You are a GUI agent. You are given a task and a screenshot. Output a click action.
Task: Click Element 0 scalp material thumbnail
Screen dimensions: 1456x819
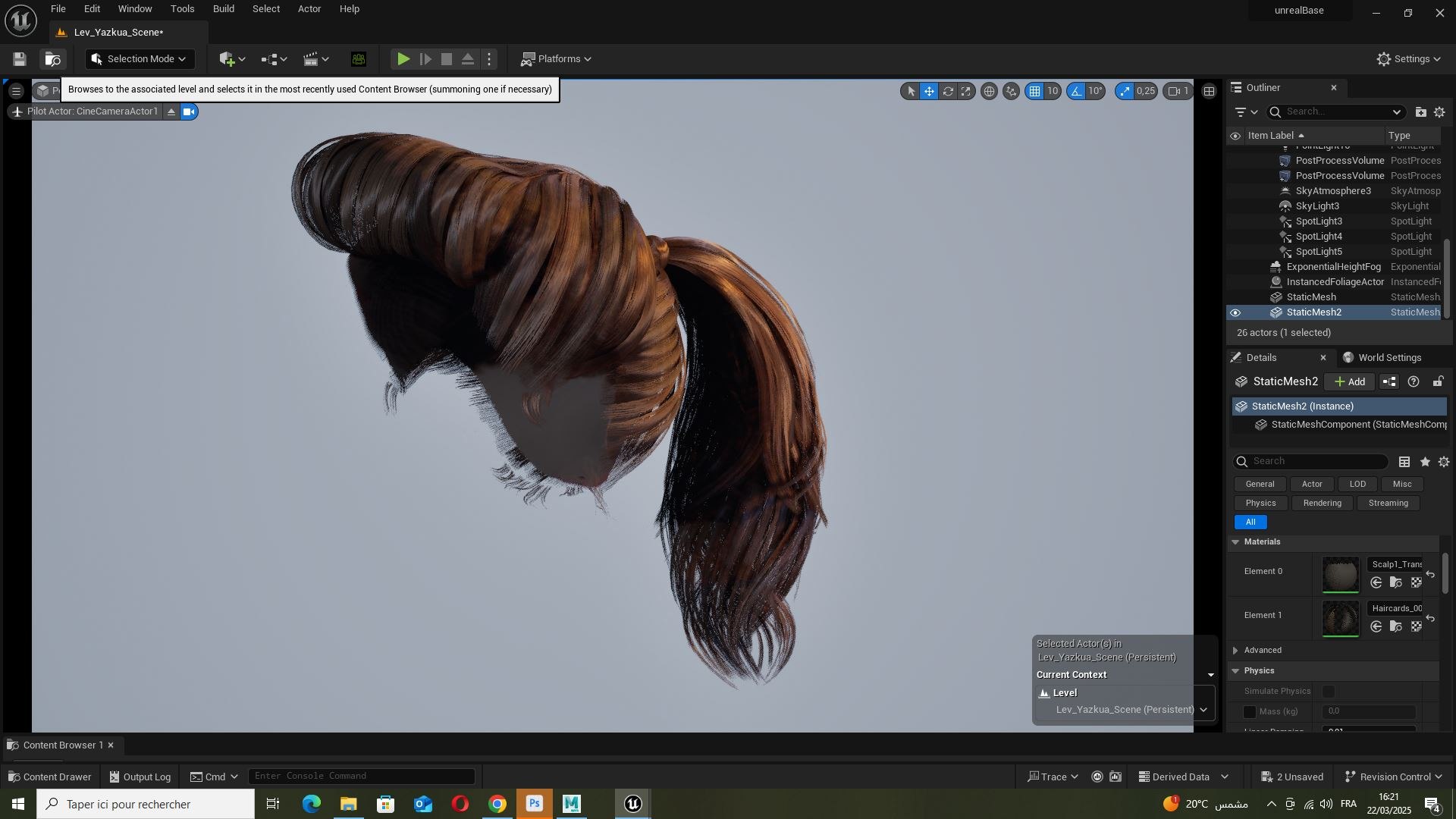[x=1341, y=575]
